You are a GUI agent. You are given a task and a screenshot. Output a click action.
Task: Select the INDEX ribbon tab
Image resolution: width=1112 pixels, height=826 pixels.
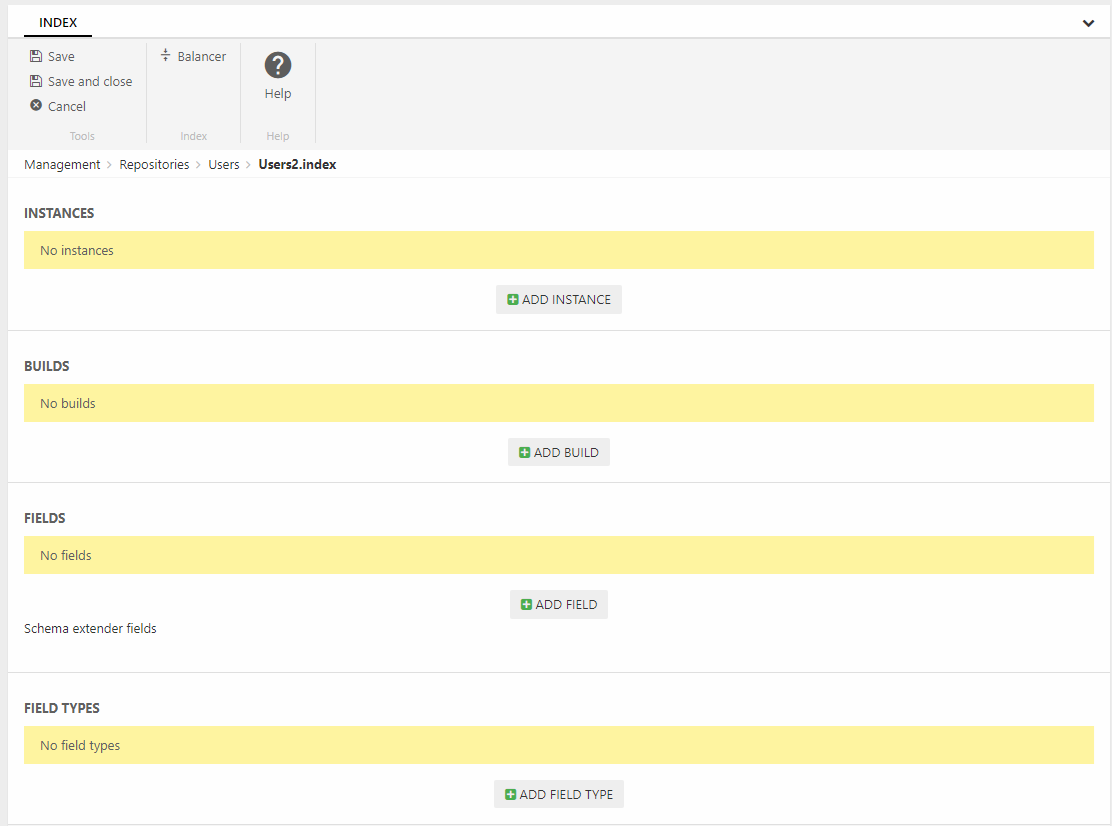click(58, 23)
